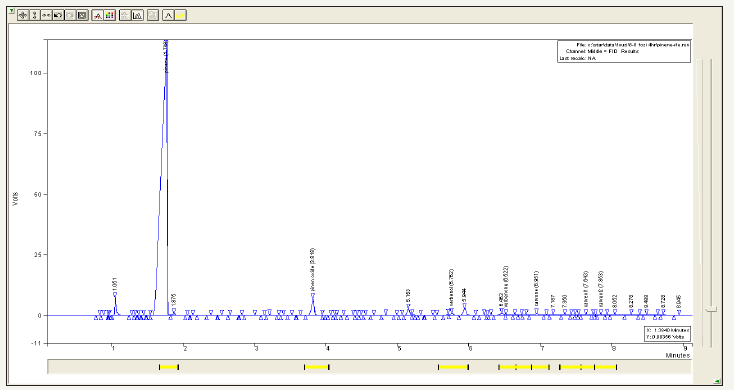Click the greyed redo zoom icon
Screen dimensions: 734x390
tap(70, 15)
